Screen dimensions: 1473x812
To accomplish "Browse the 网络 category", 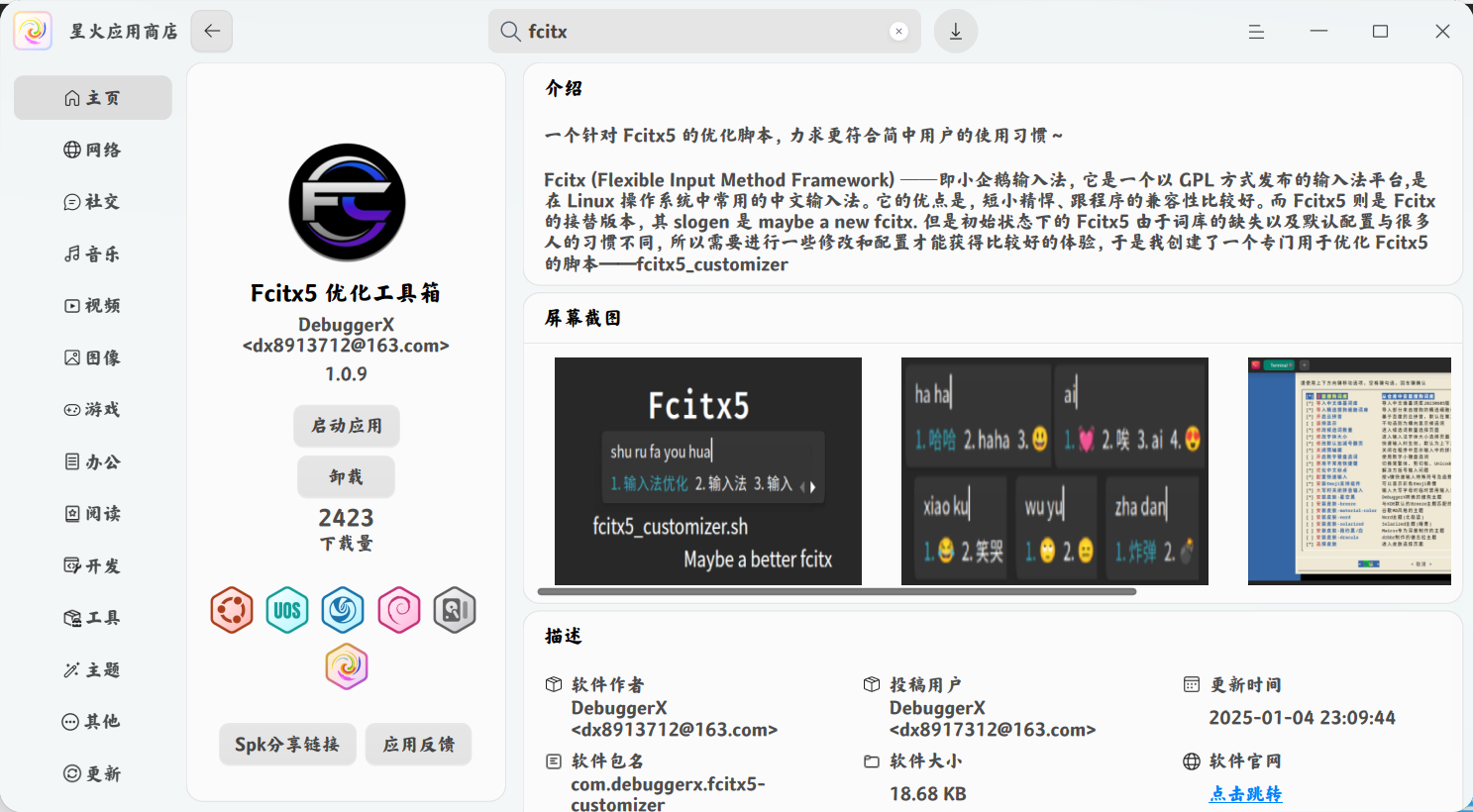I will coord(93,150).
